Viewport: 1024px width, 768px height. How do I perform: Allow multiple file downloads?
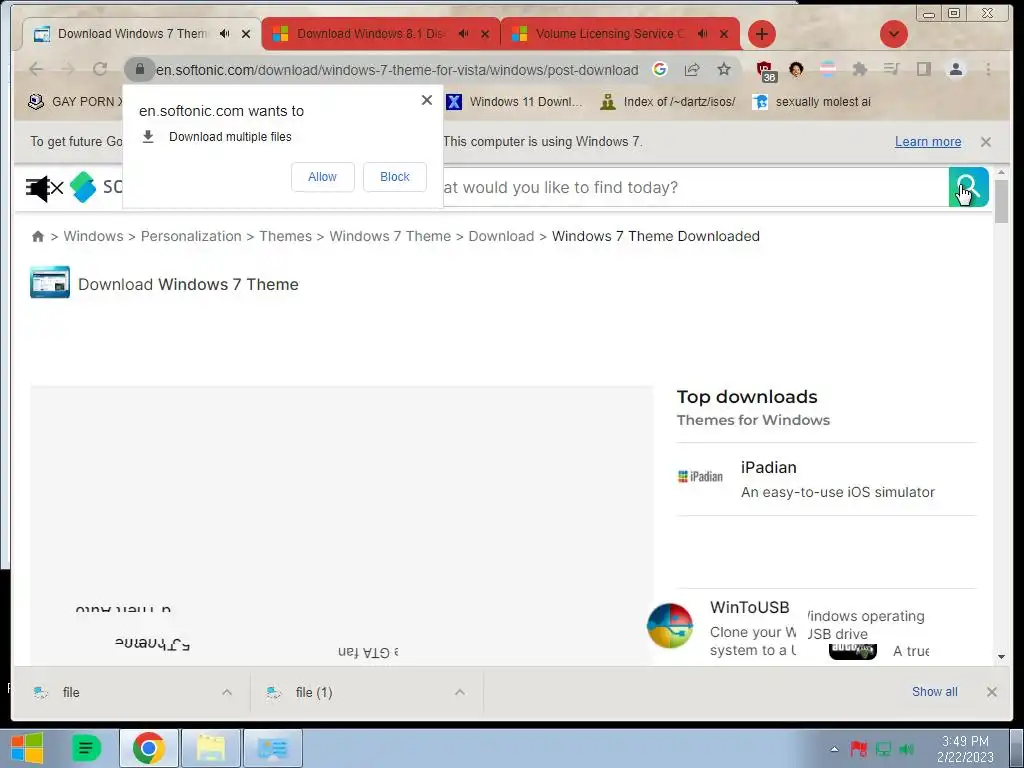point(323,177)
